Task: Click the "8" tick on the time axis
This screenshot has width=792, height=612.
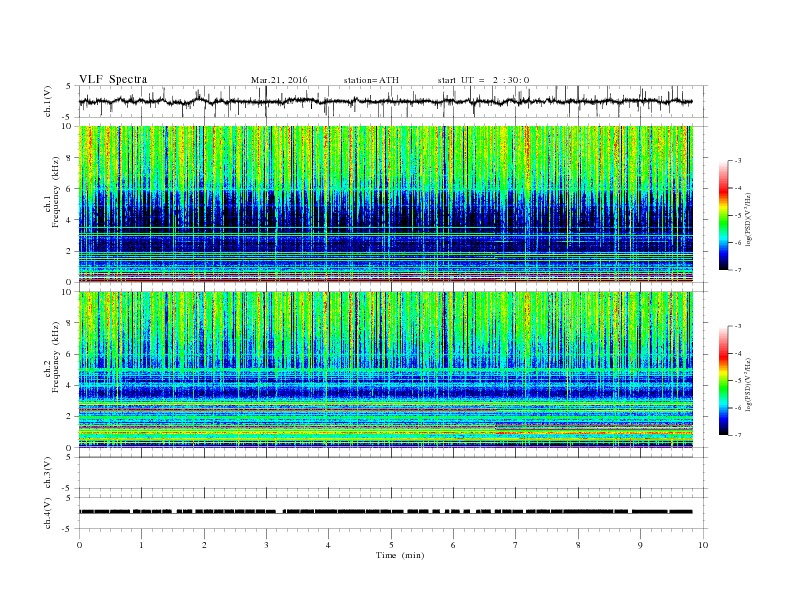Action: click(x=578, y=545)
